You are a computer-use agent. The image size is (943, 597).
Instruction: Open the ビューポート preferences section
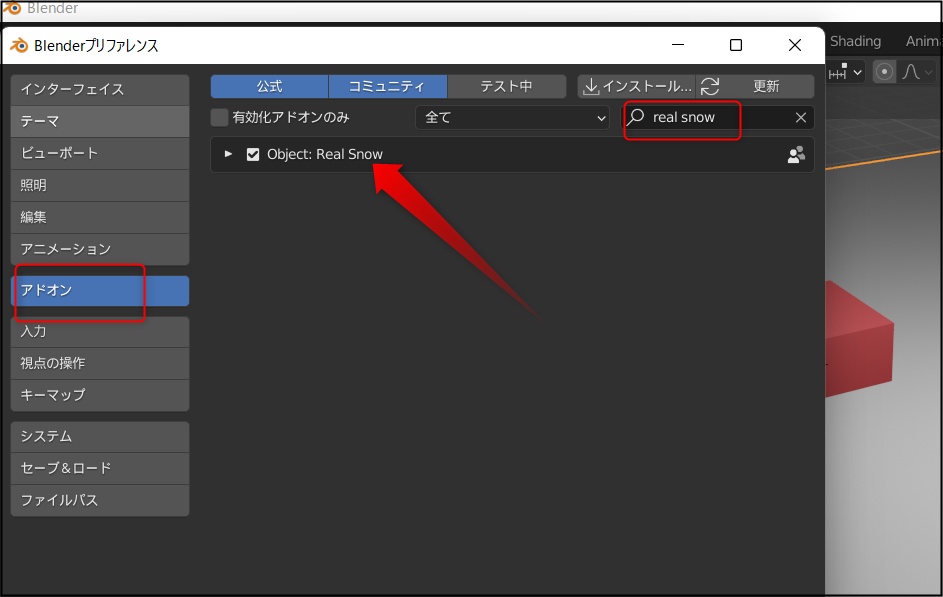(100, 153)
